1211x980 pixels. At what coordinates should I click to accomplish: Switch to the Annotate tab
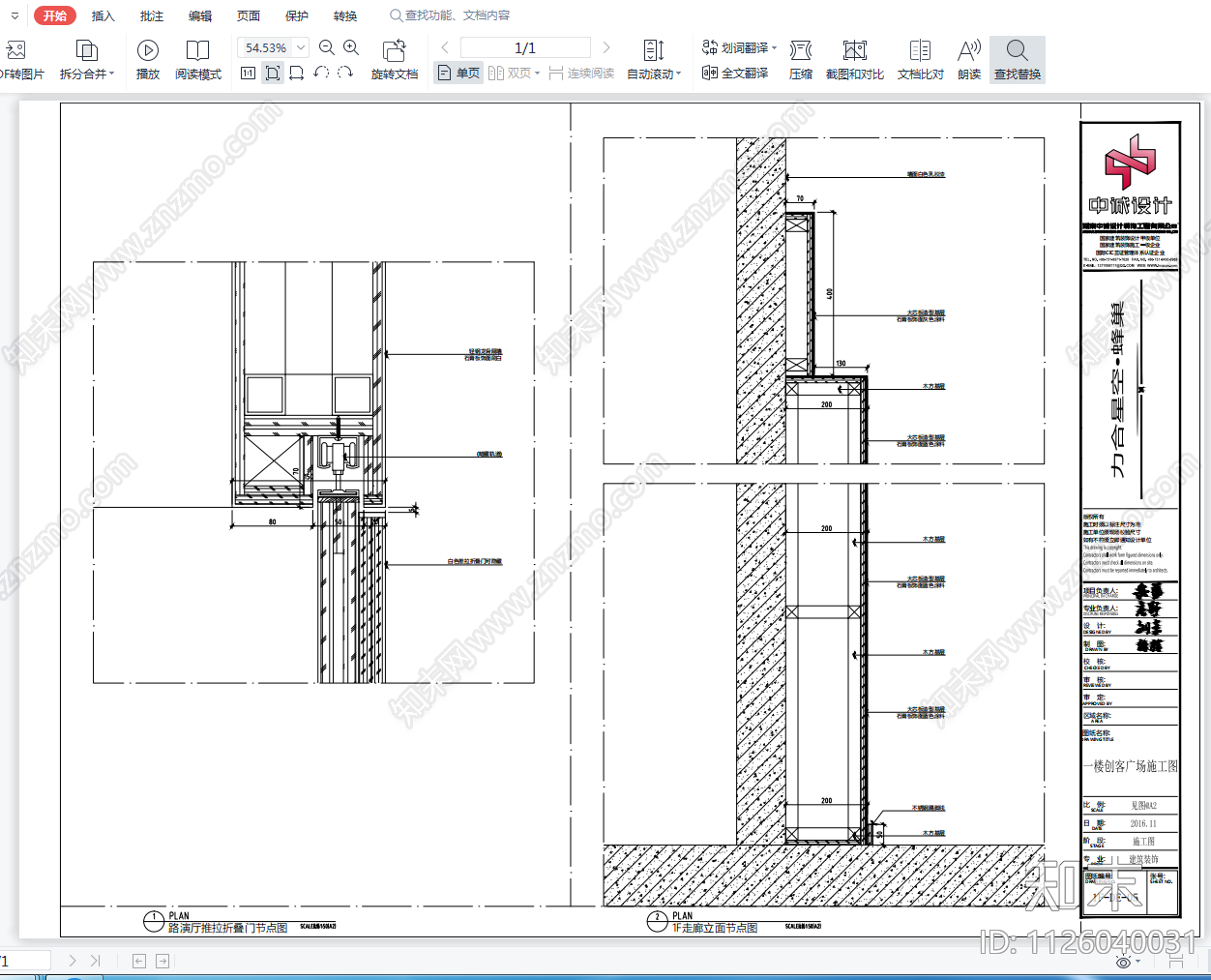point(152,15)
